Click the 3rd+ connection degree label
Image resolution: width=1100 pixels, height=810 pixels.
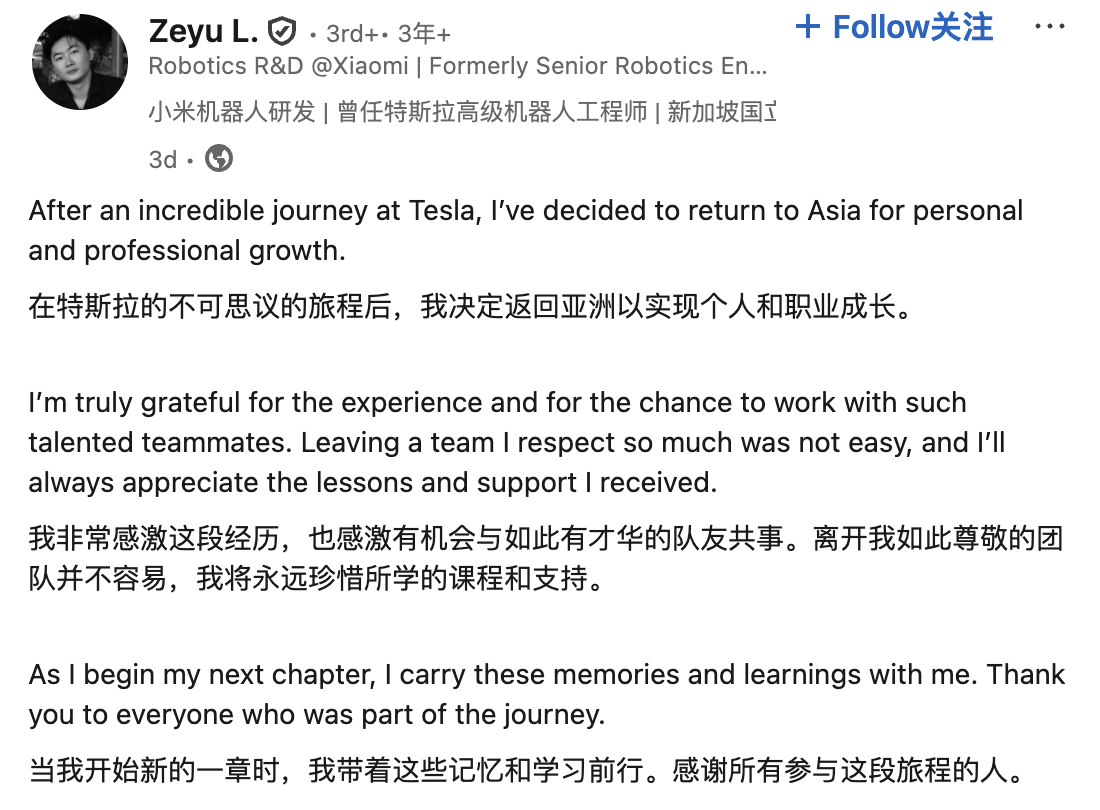352,34
